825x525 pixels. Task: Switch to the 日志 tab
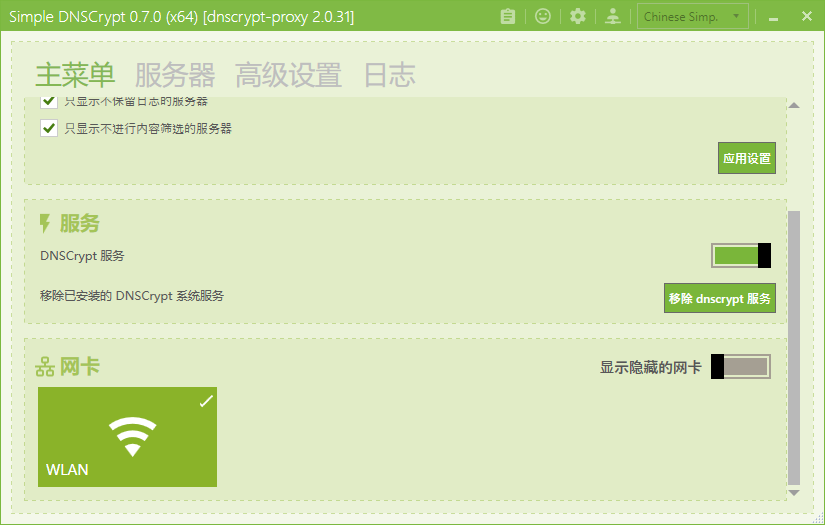[x=390, y=75]
